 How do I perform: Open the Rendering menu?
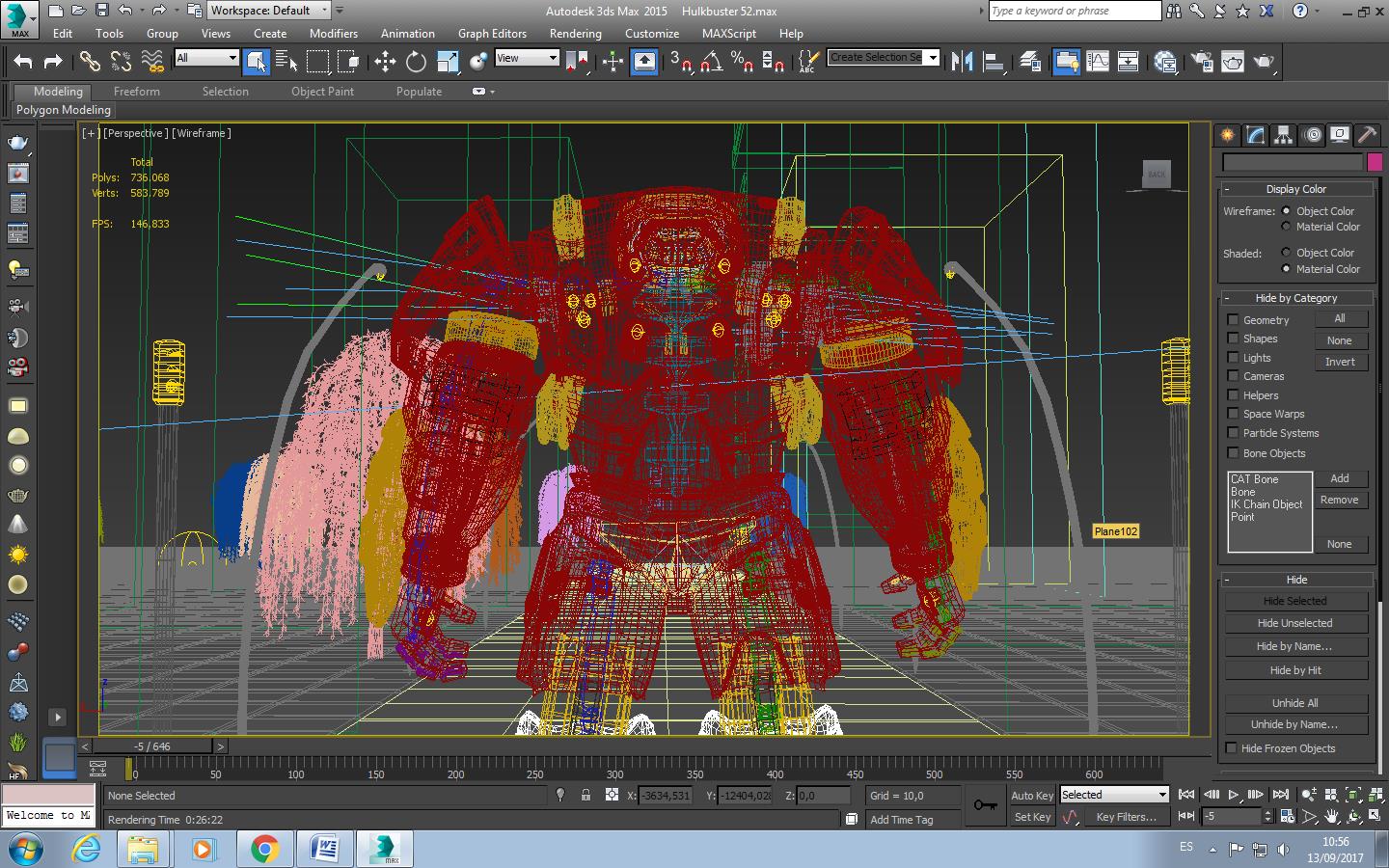click(x=575, y=33)
